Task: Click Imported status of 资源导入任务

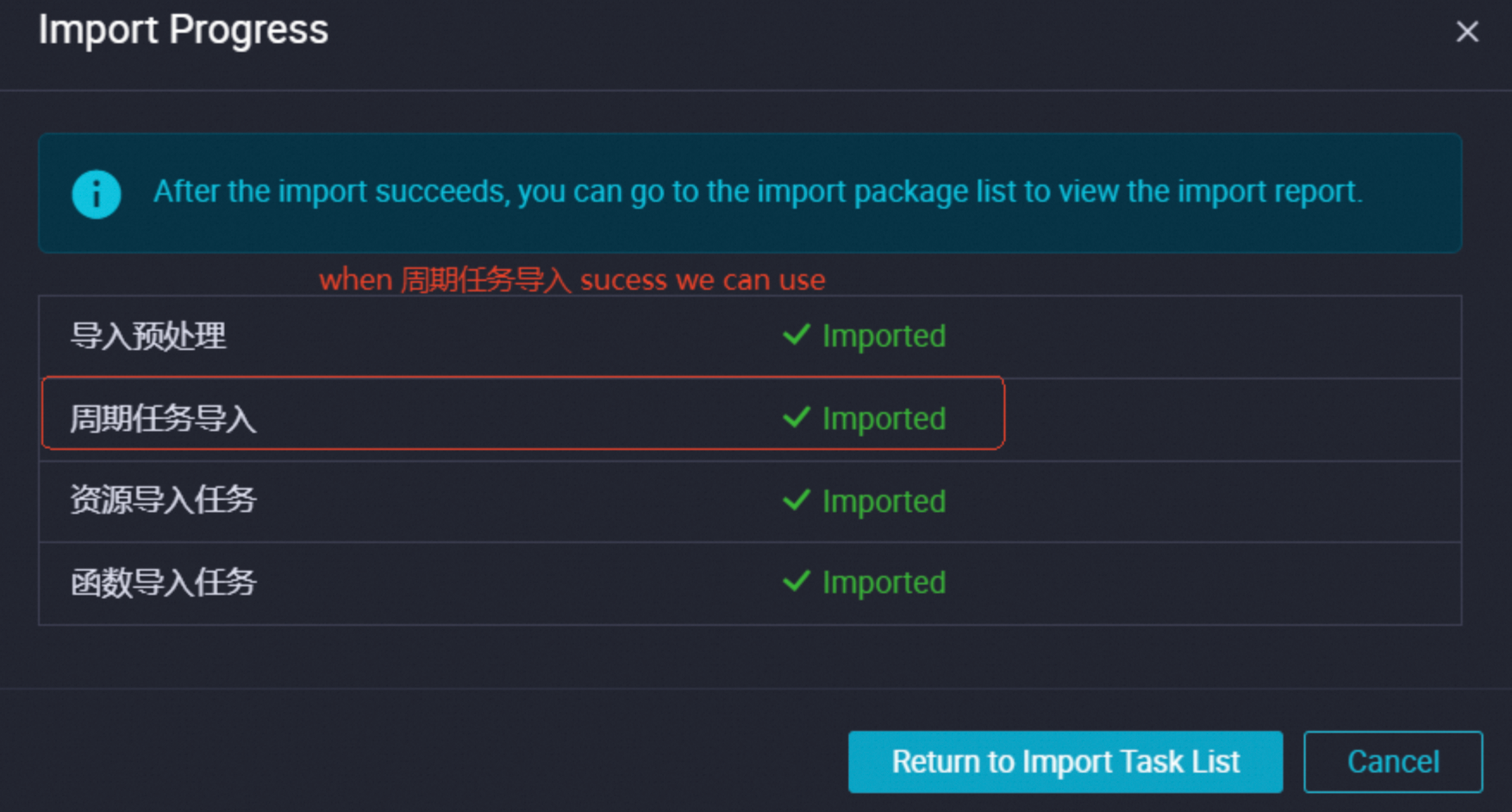Action: tap(884, 502)
